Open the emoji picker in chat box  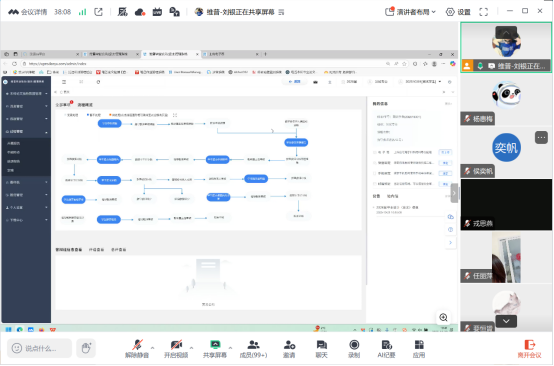(x=17, y=348)
